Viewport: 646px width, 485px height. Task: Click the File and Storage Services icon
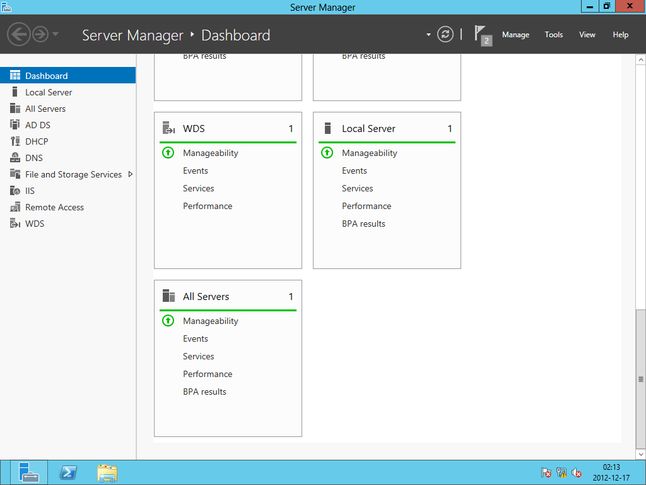pyautogui.click(x=15, y=174)
